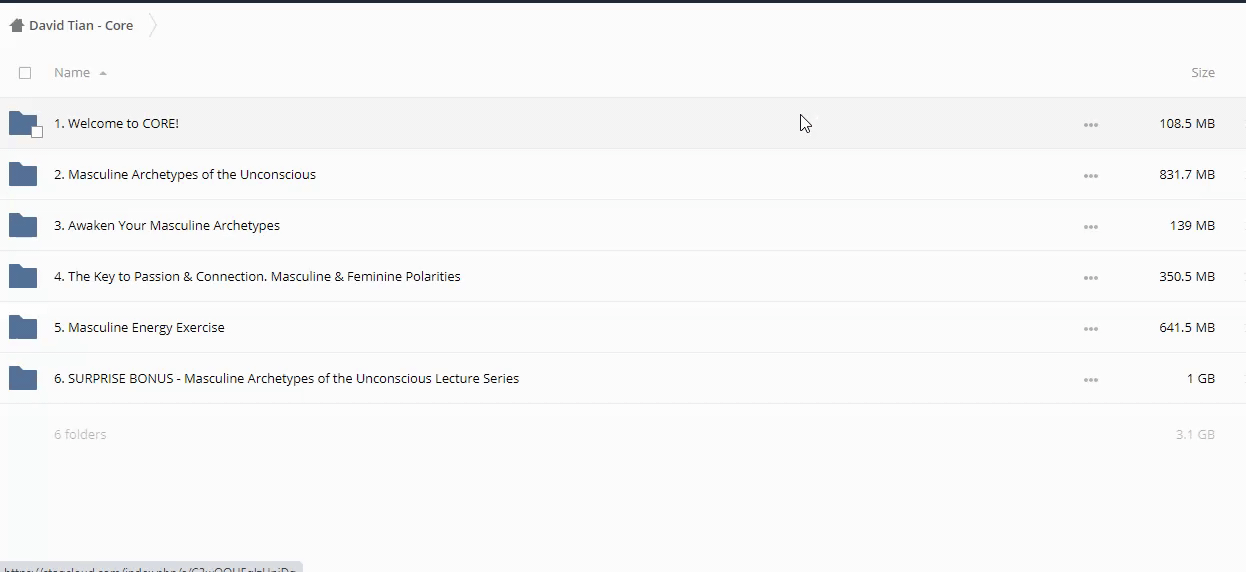Expand actions menu for the Key to Passion folder
The height and width of the screenshot is (572, 1246).
click(x=1090, y=278)
